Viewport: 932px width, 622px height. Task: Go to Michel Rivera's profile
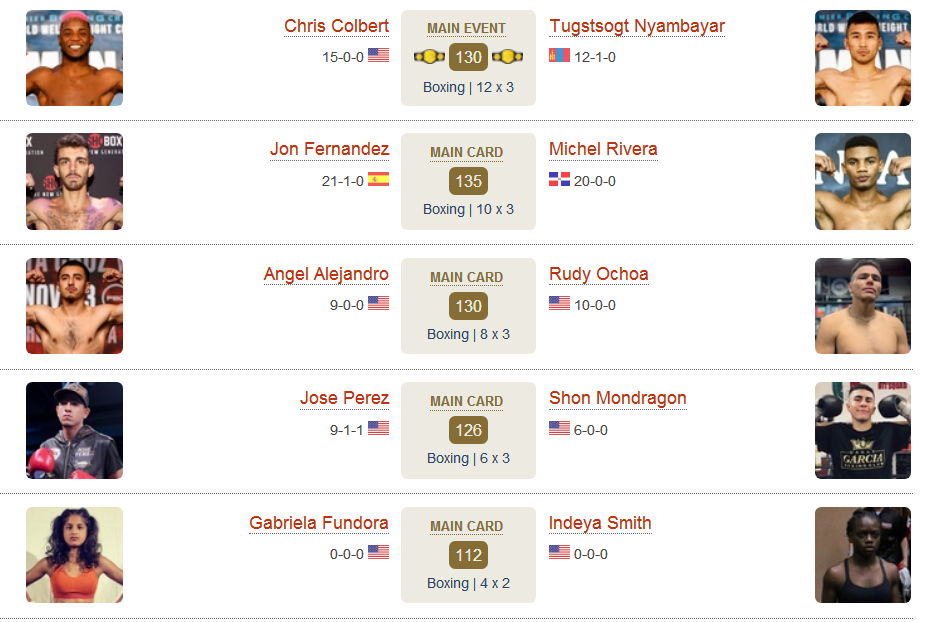[x=603, y=149]
